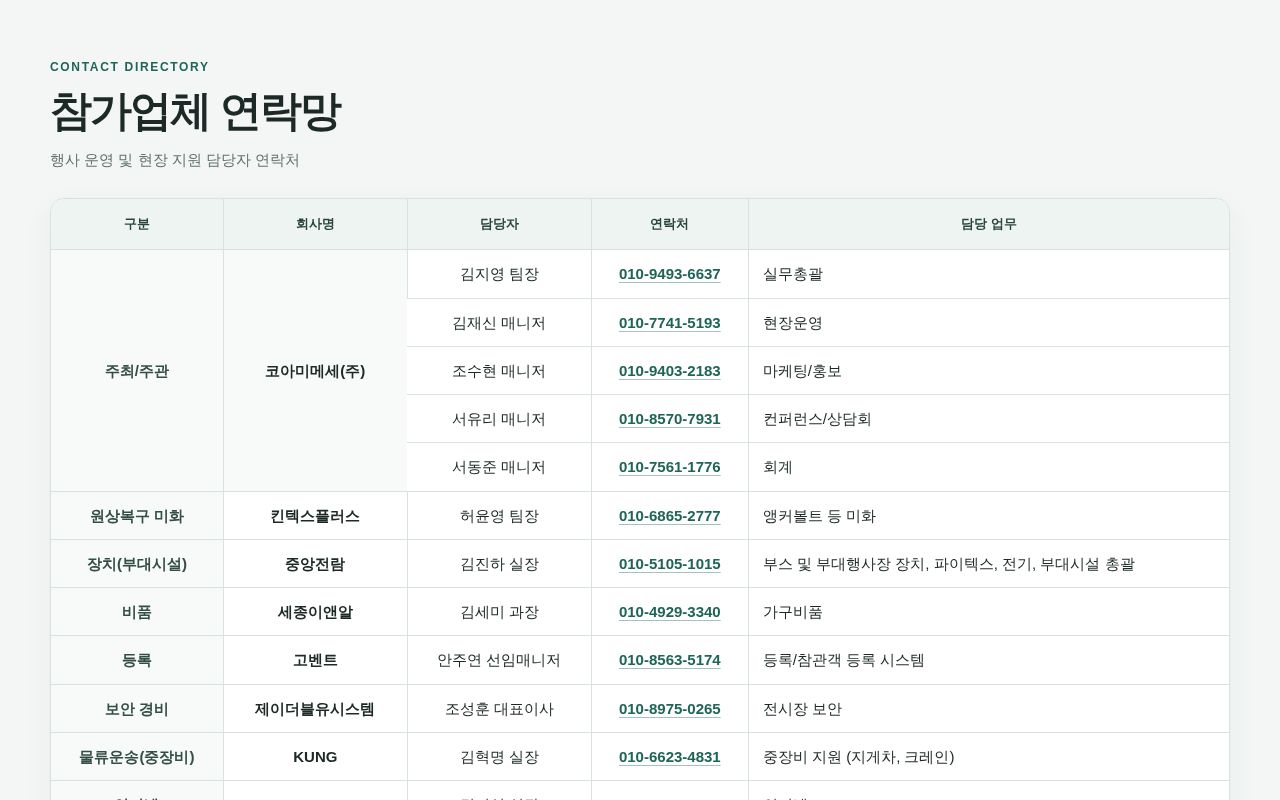
Task: Click the 담당 업무 column header
Action: coord(989,224)
